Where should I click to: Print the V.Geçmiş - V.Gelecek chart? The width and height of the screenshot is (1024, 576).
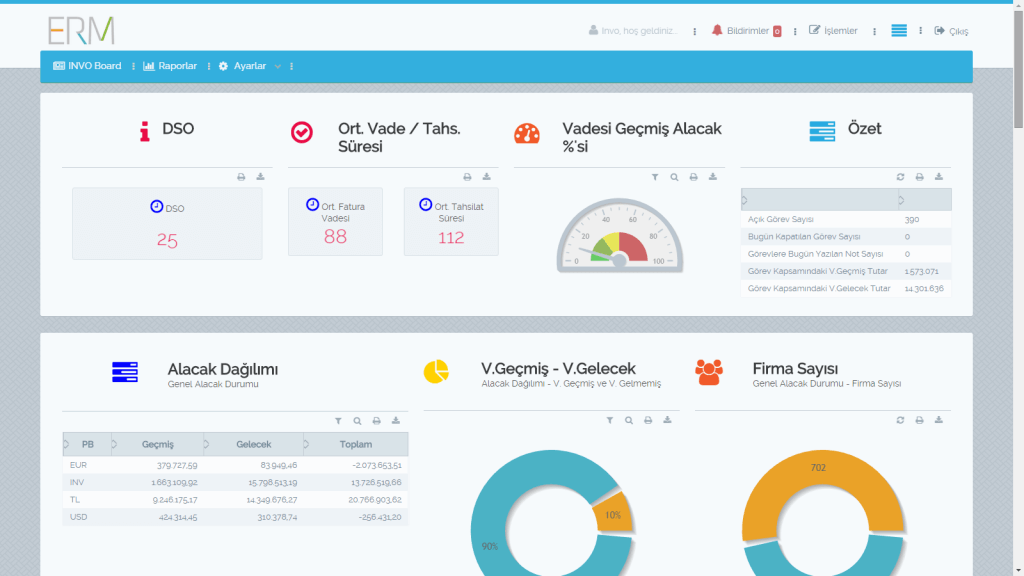648,421
